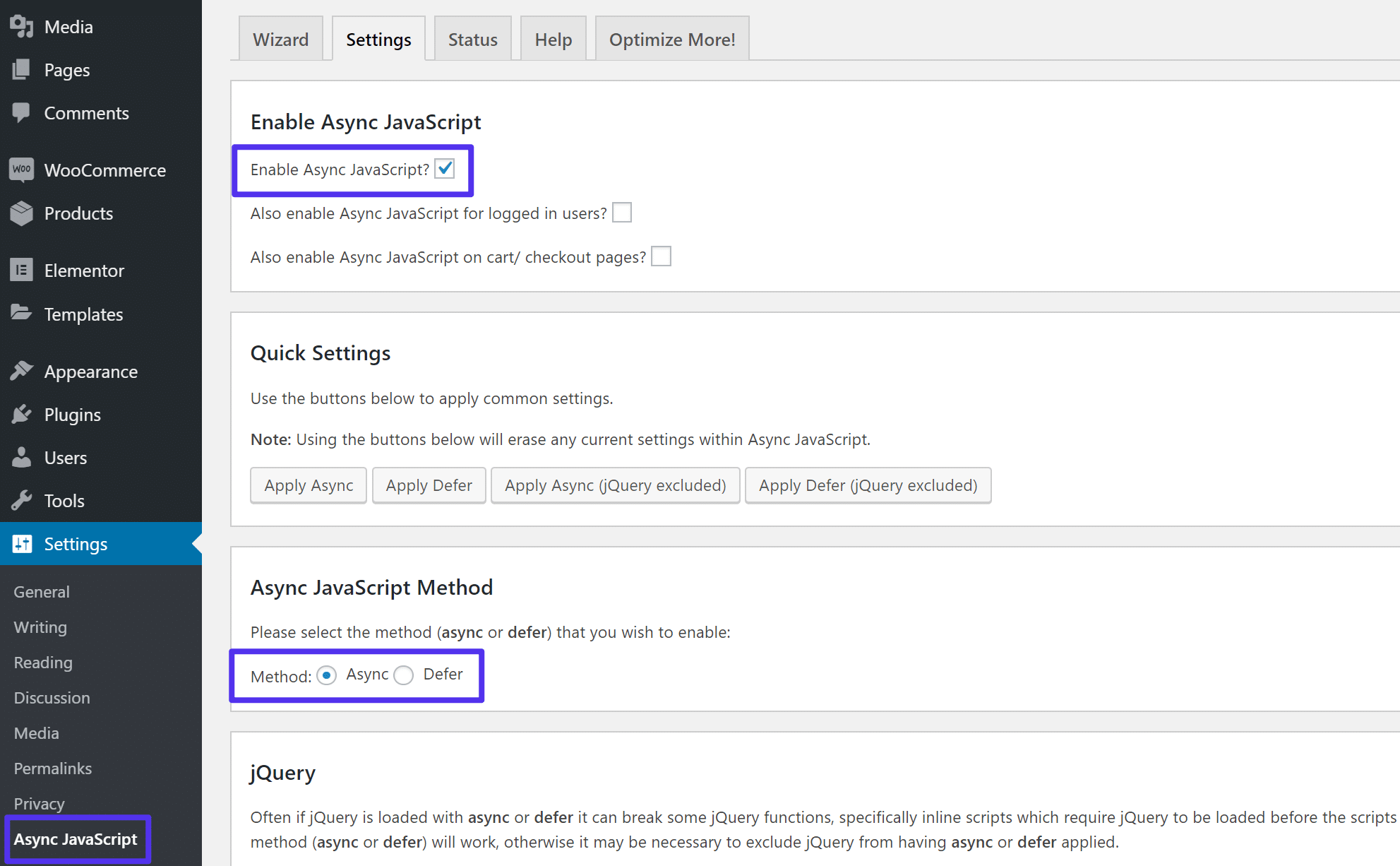Click Apply Defer (jQuery excluded) button

click(x=868, y=485)
